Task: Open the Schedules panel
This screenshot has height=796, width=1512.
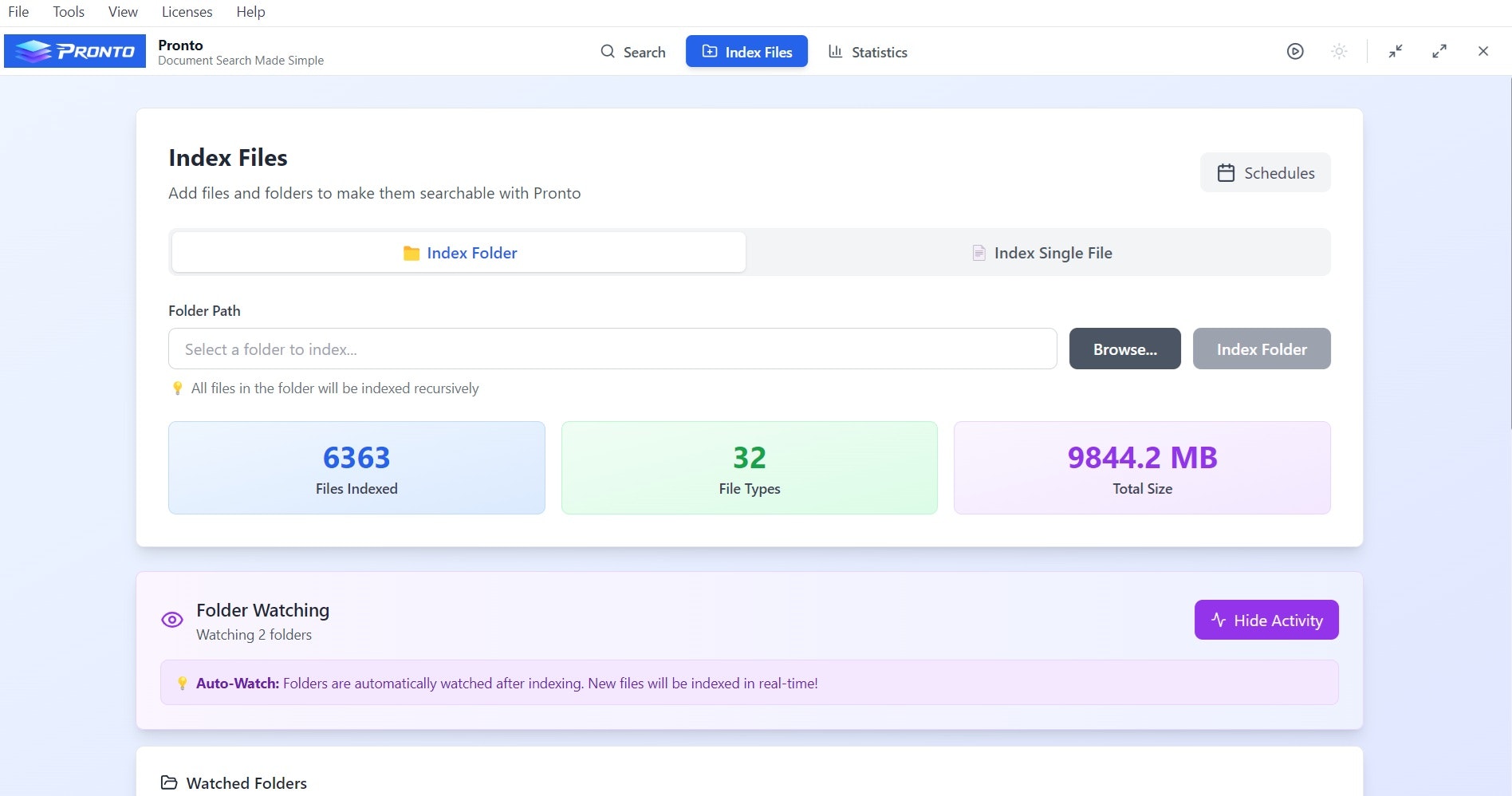Action: (x=1265, y=172)
